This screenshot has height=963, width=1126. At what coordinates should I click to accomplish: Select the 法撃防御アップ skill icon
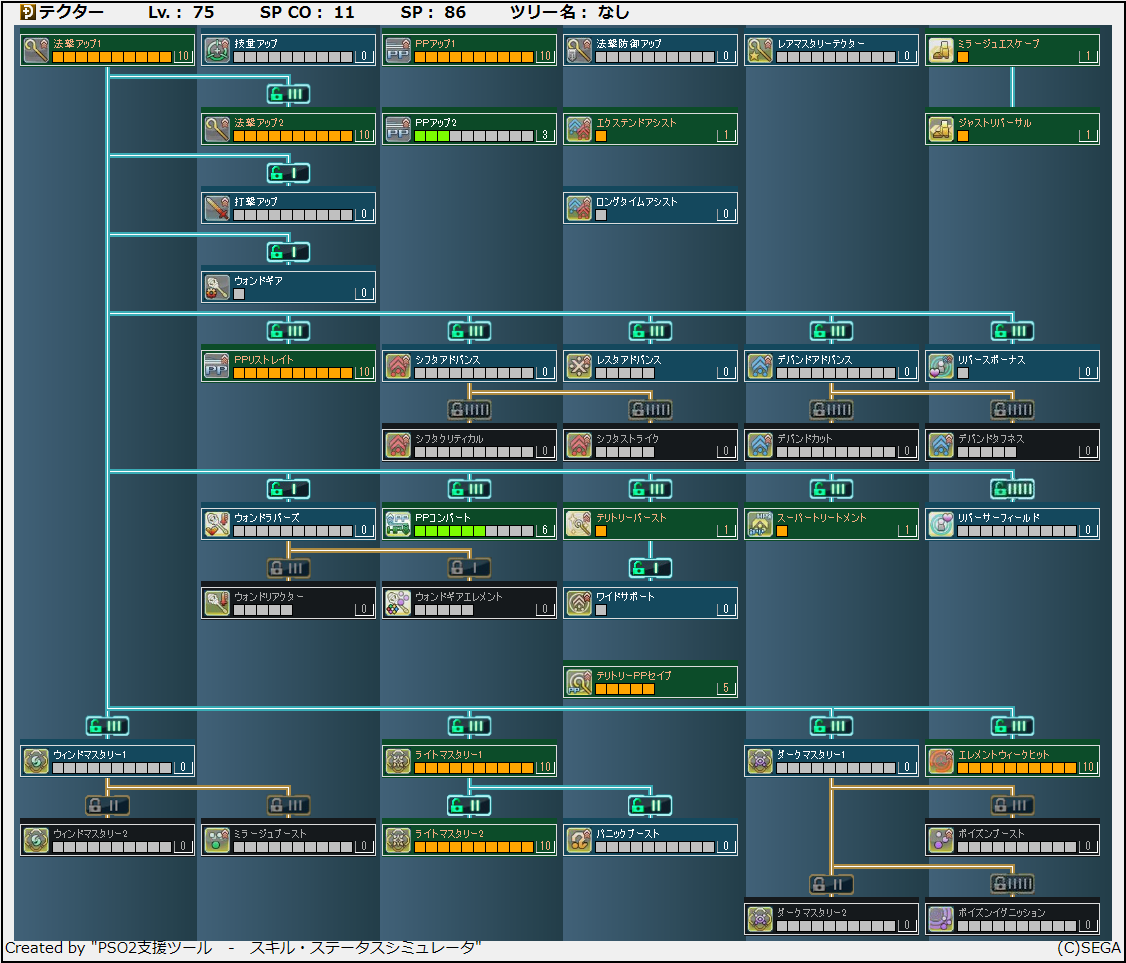[x=579, y=50]
